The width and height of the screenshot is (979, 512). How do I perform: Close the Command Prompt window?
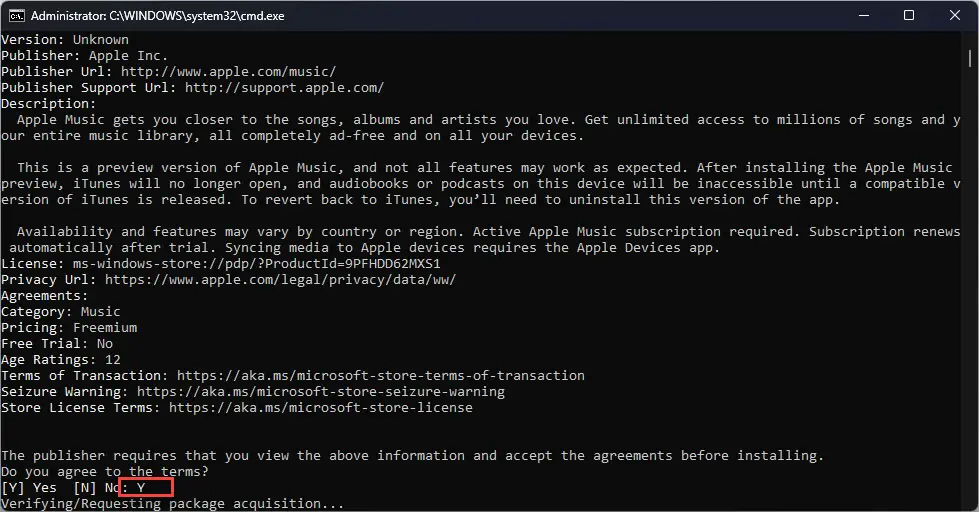(x=955, y=16)
